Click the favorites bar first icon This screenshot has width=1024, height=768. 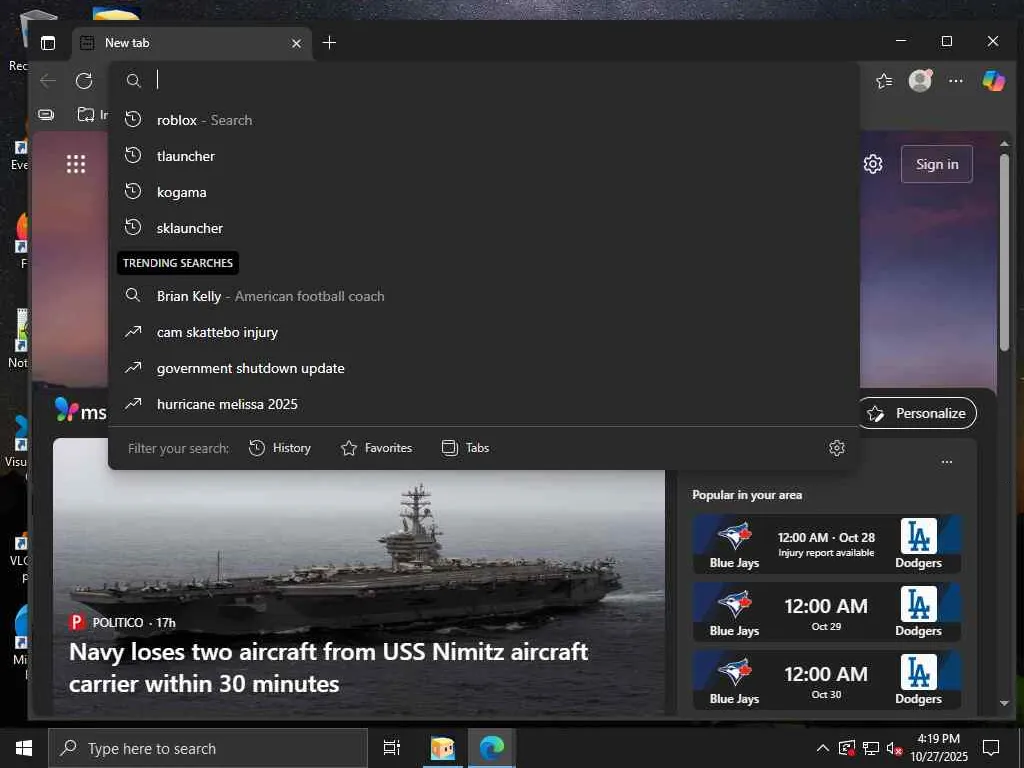tap(46, 115)
